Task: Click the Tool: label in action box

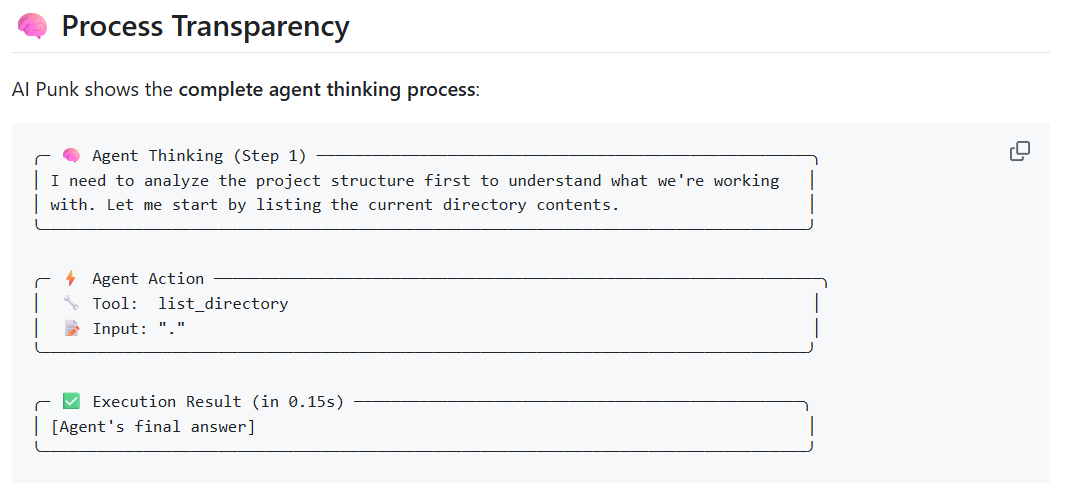Action: tap(116, 304)
